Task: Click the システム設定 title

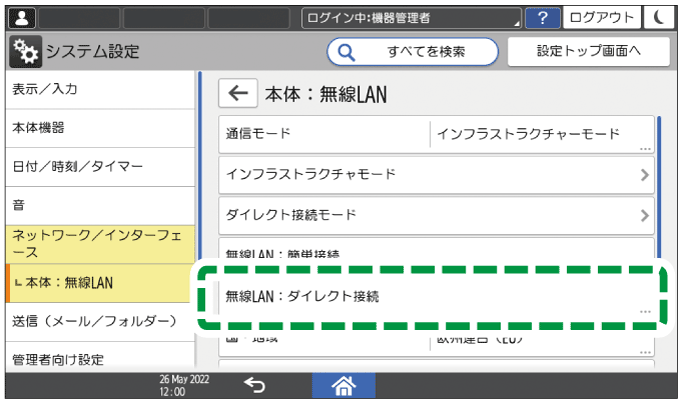Action: coord(92,52)
